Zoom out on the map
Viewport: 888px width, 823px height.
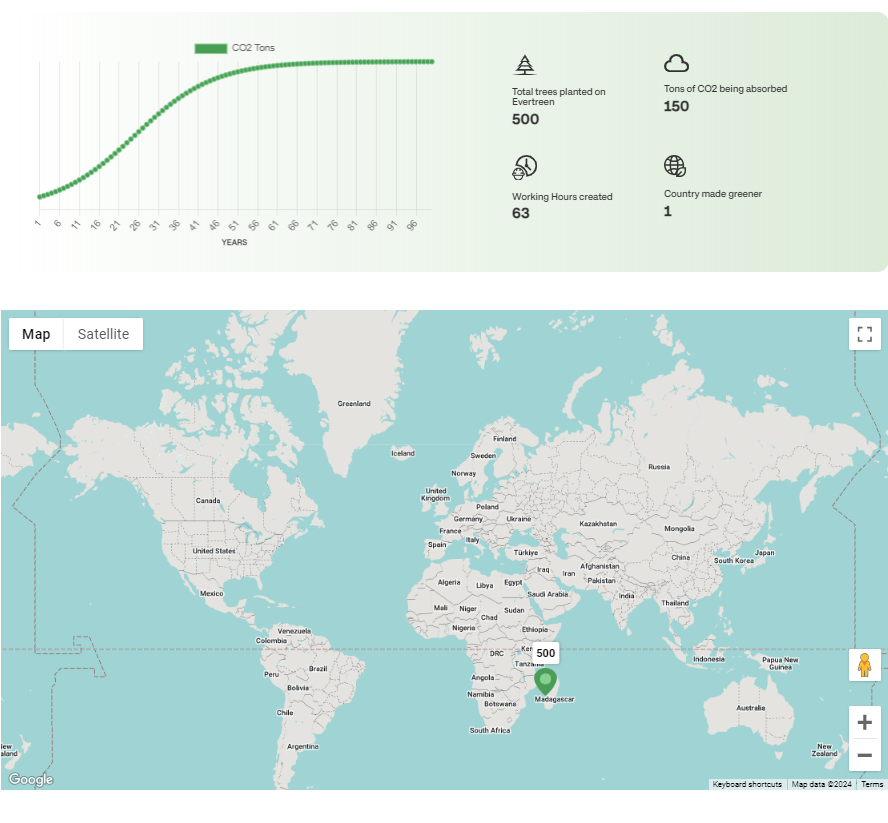pos(864,755)
